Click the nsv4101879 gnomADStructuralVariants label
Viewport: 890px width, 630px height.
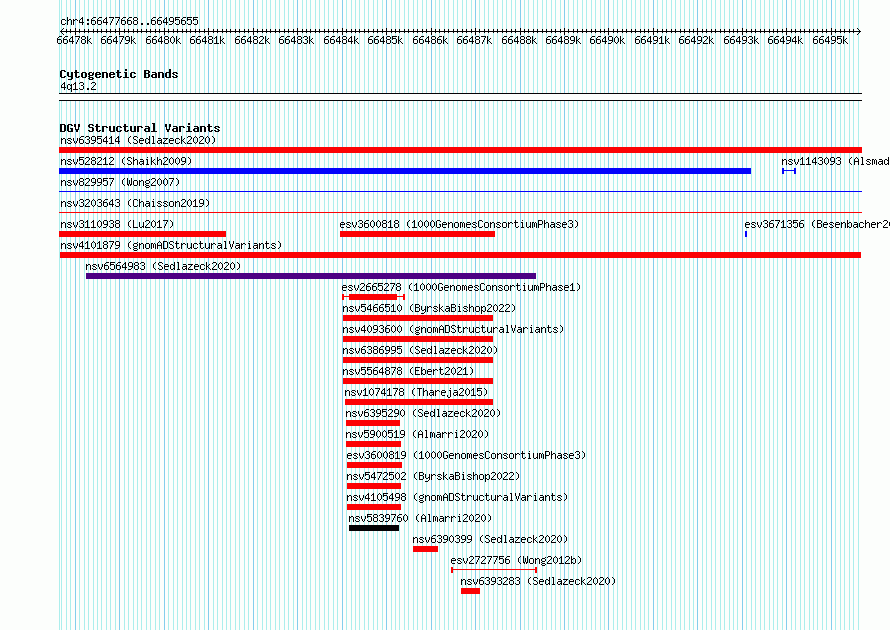point(171,245)
